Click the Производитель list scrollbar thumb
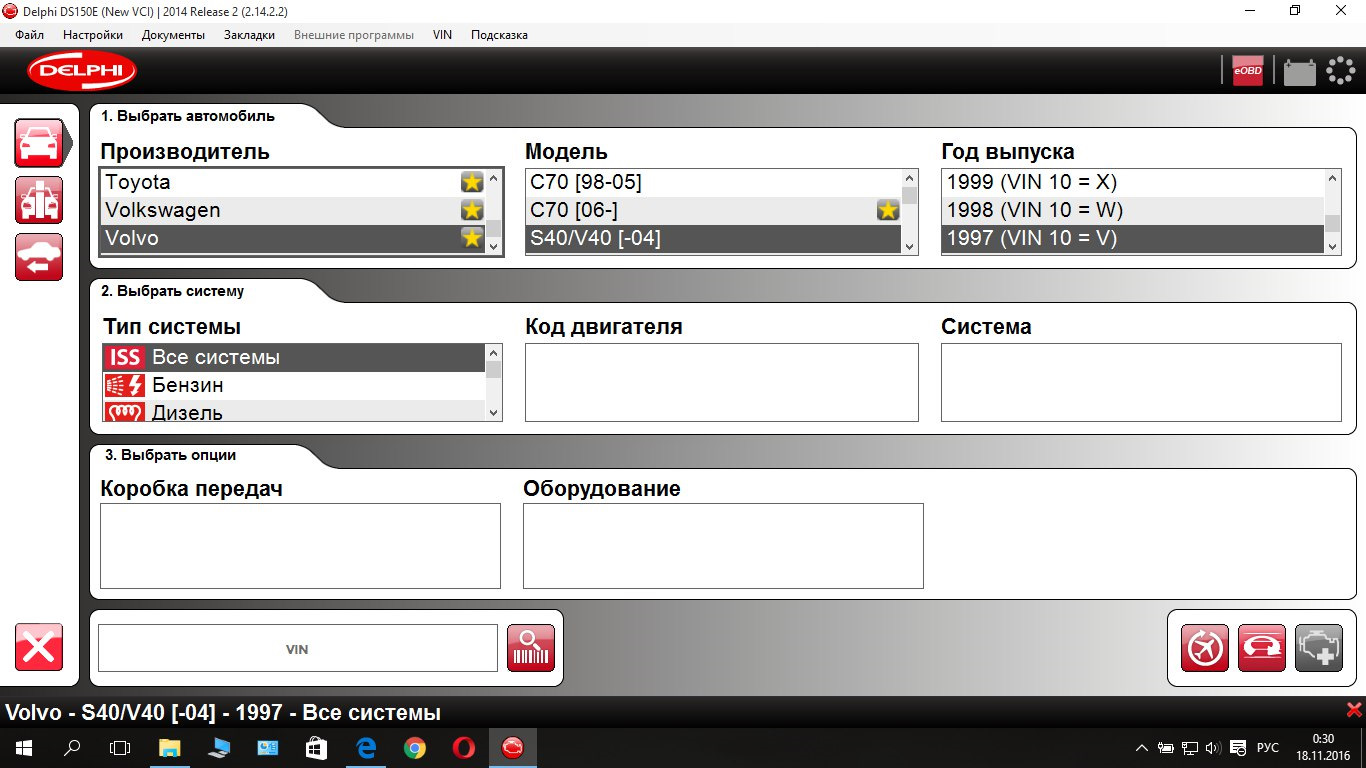The image size is (1366, 768). (493, 228)
